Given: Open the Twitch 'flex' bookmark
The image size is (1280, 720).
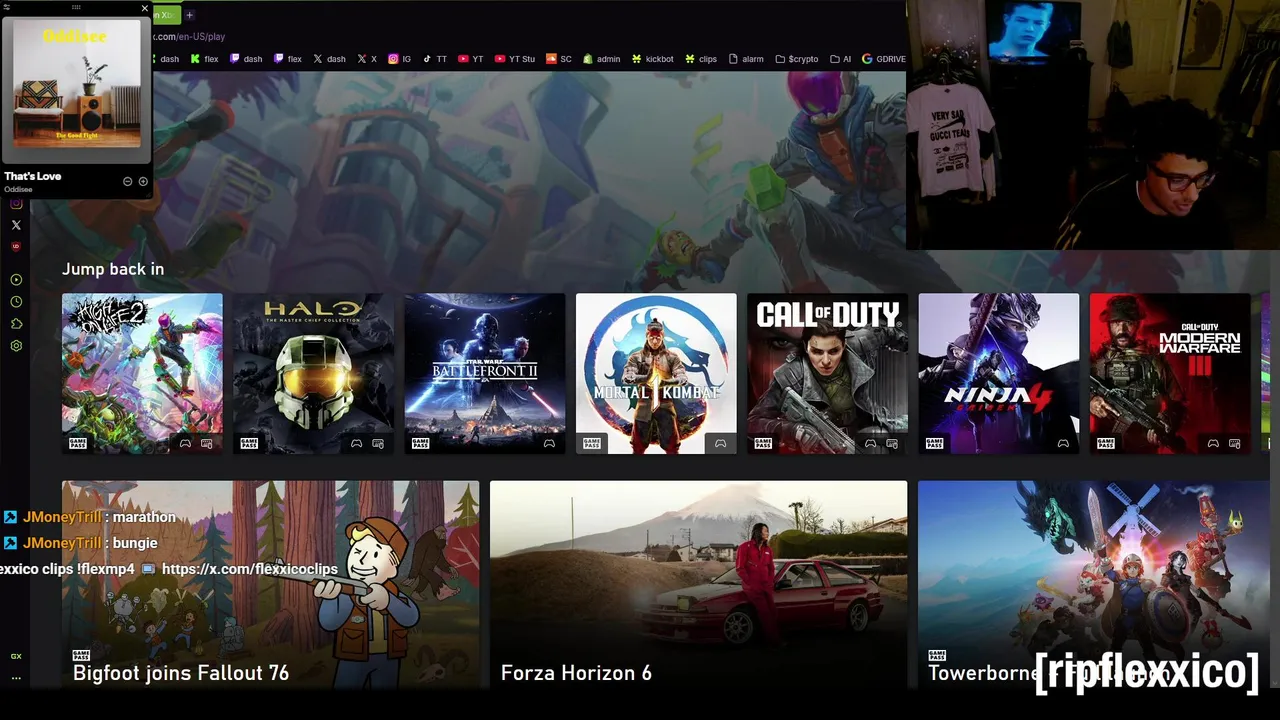Looking at the screenshot, I should (x=288, y=59).
